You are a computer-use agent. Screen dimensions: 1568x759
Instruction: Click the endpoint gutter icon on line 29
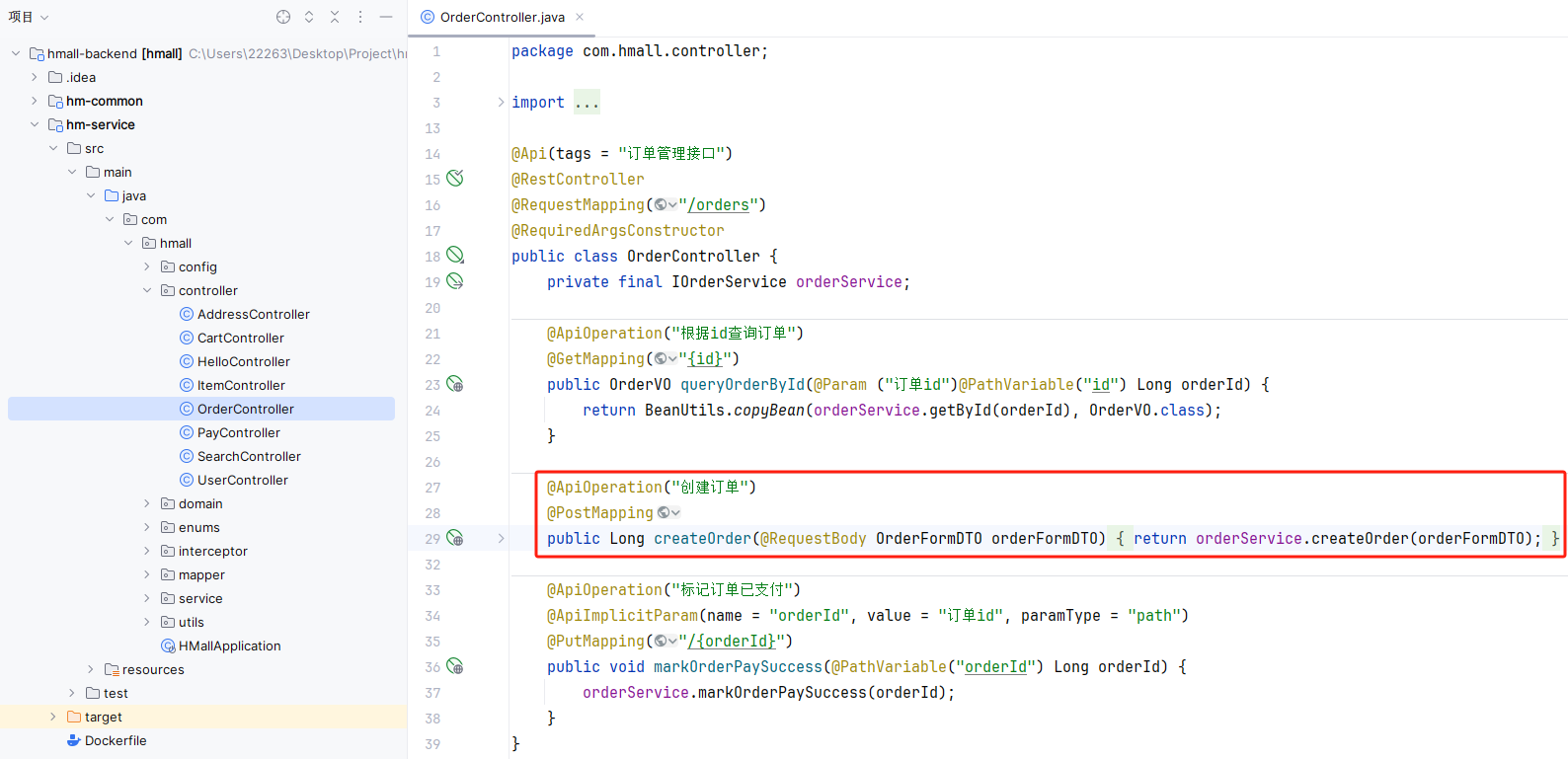[x=455, y=537]
